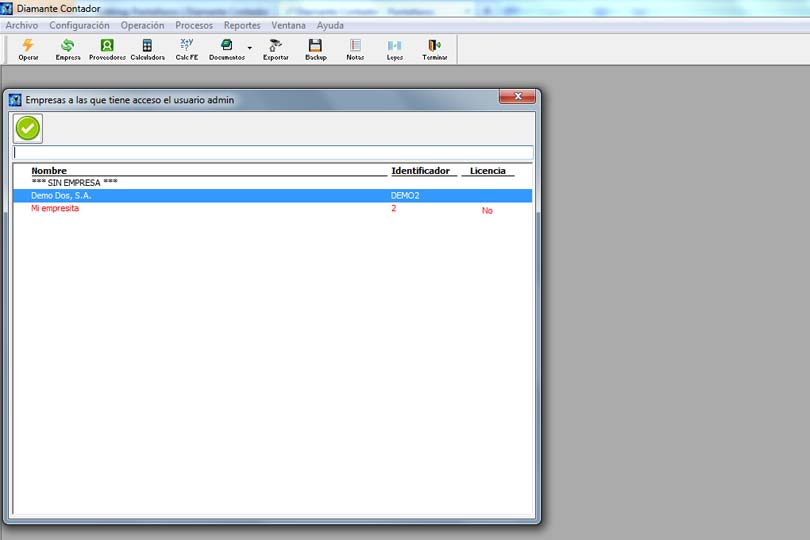810x540 pixels.
Task: Open the Calc FE tool
Action: (186, 50)
